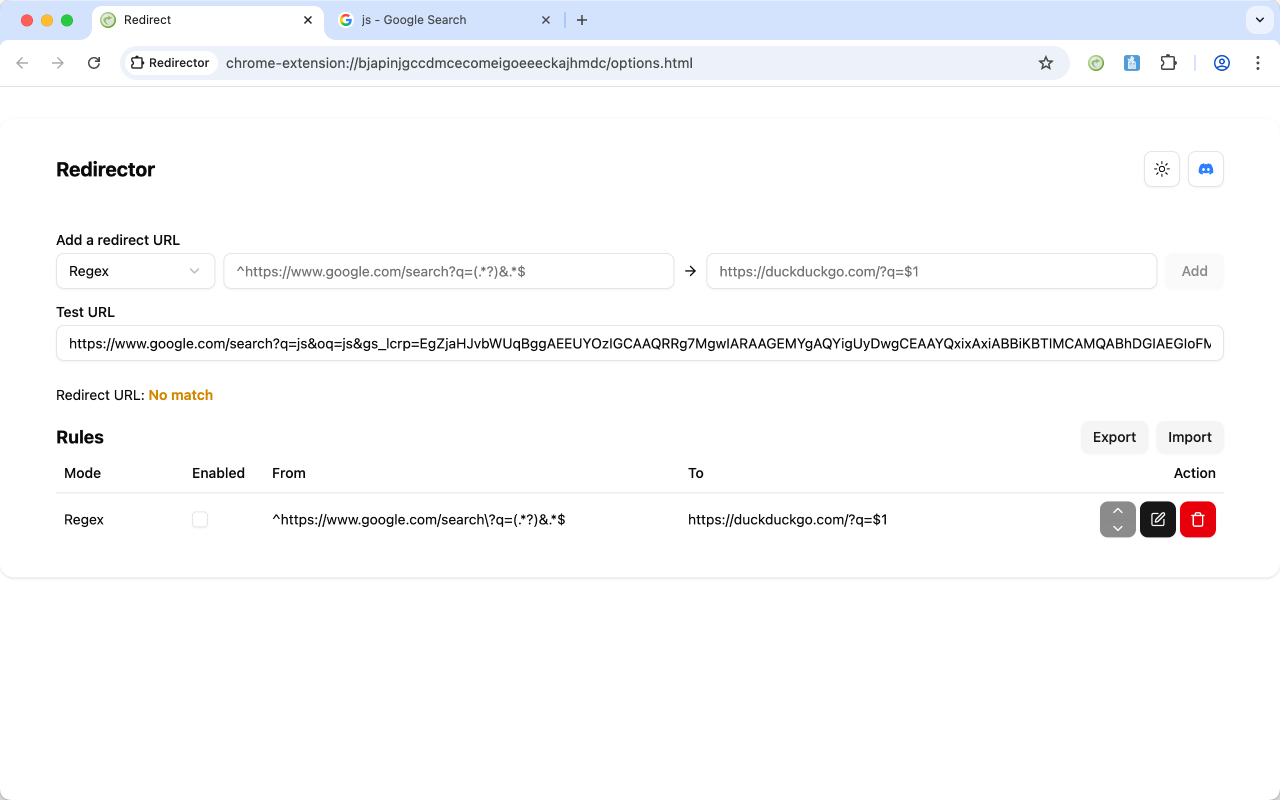Open the Discord community link
This screenshot has width=1280, height=800.
[x=1205, y=169]
